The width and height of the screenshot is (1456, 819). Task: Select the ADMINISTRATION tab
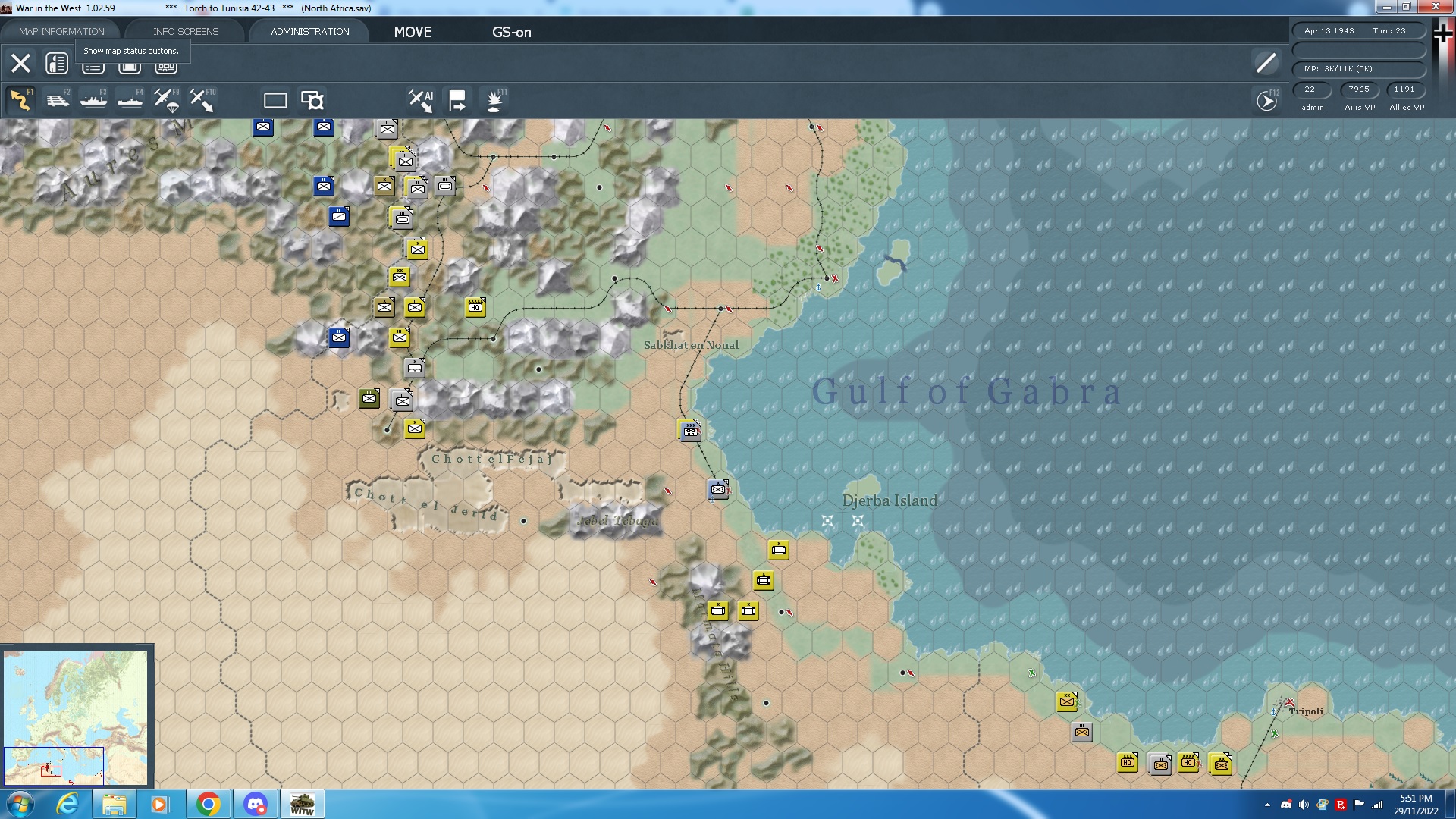[x=309, y=31]
